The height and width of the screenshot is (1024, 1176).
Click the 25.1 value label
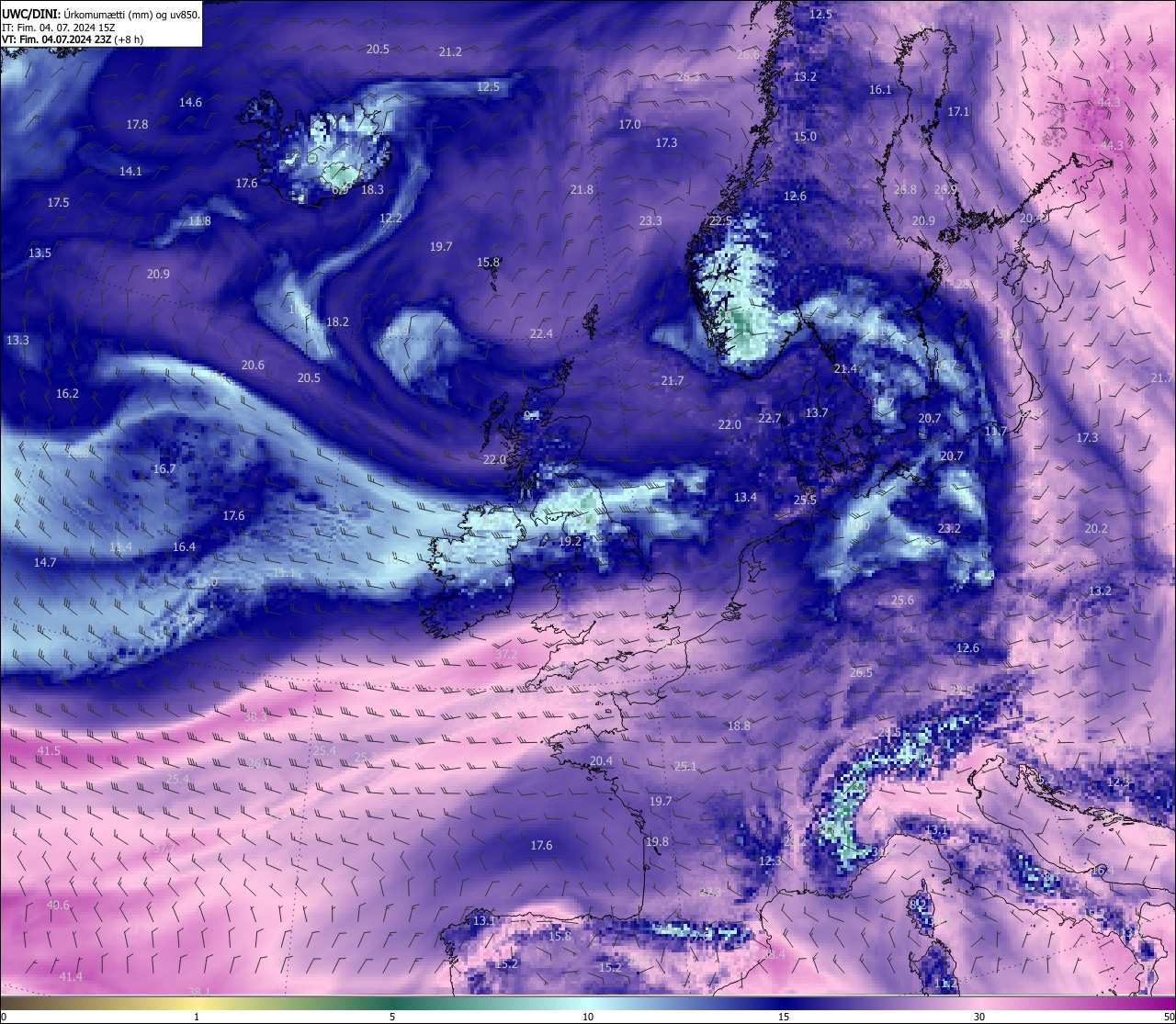click(x=685, y=767)
